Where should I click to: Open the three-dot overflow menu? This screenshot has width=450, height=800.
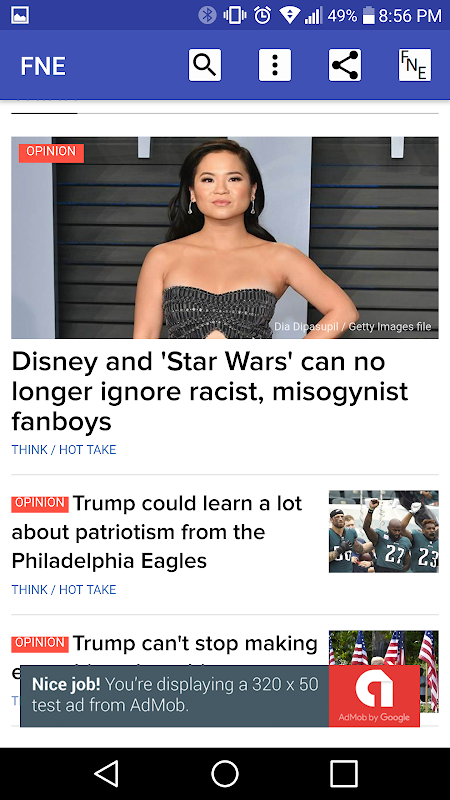[274, 65]
